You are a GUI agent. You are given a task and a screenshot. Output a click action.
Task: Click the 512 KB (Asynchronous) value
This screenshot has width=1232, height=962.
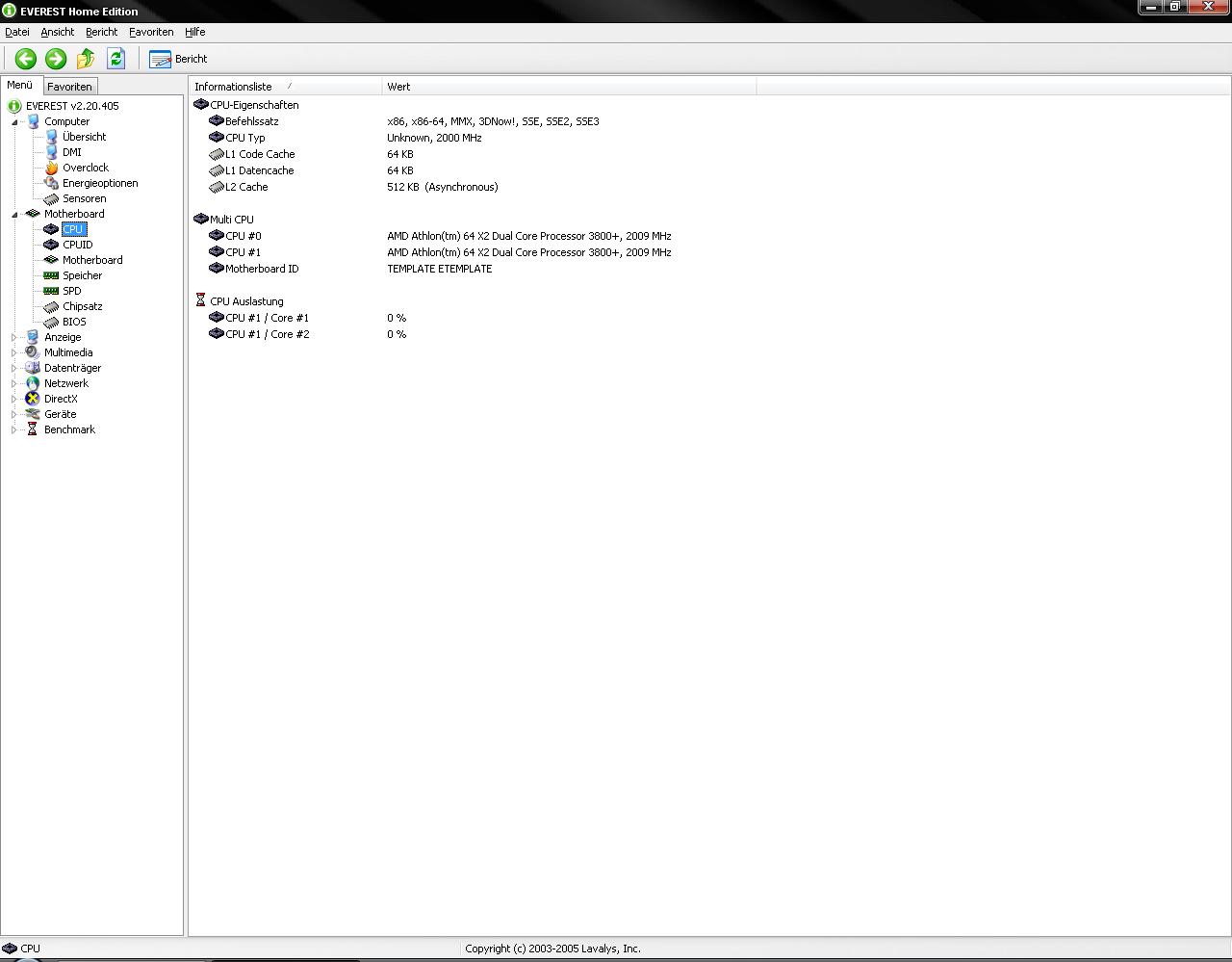[x=443, y=187]
